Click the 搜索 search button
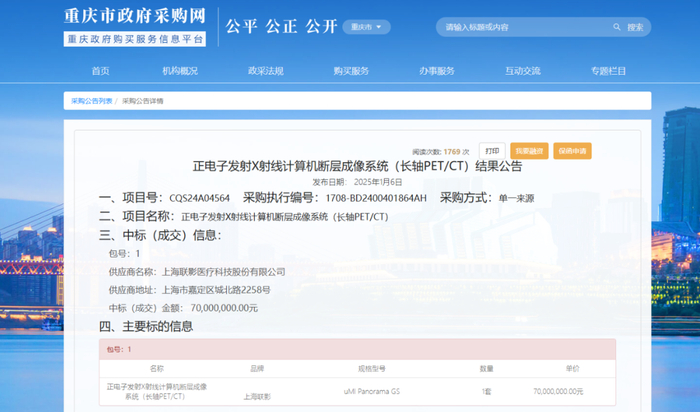 [635, 27]
